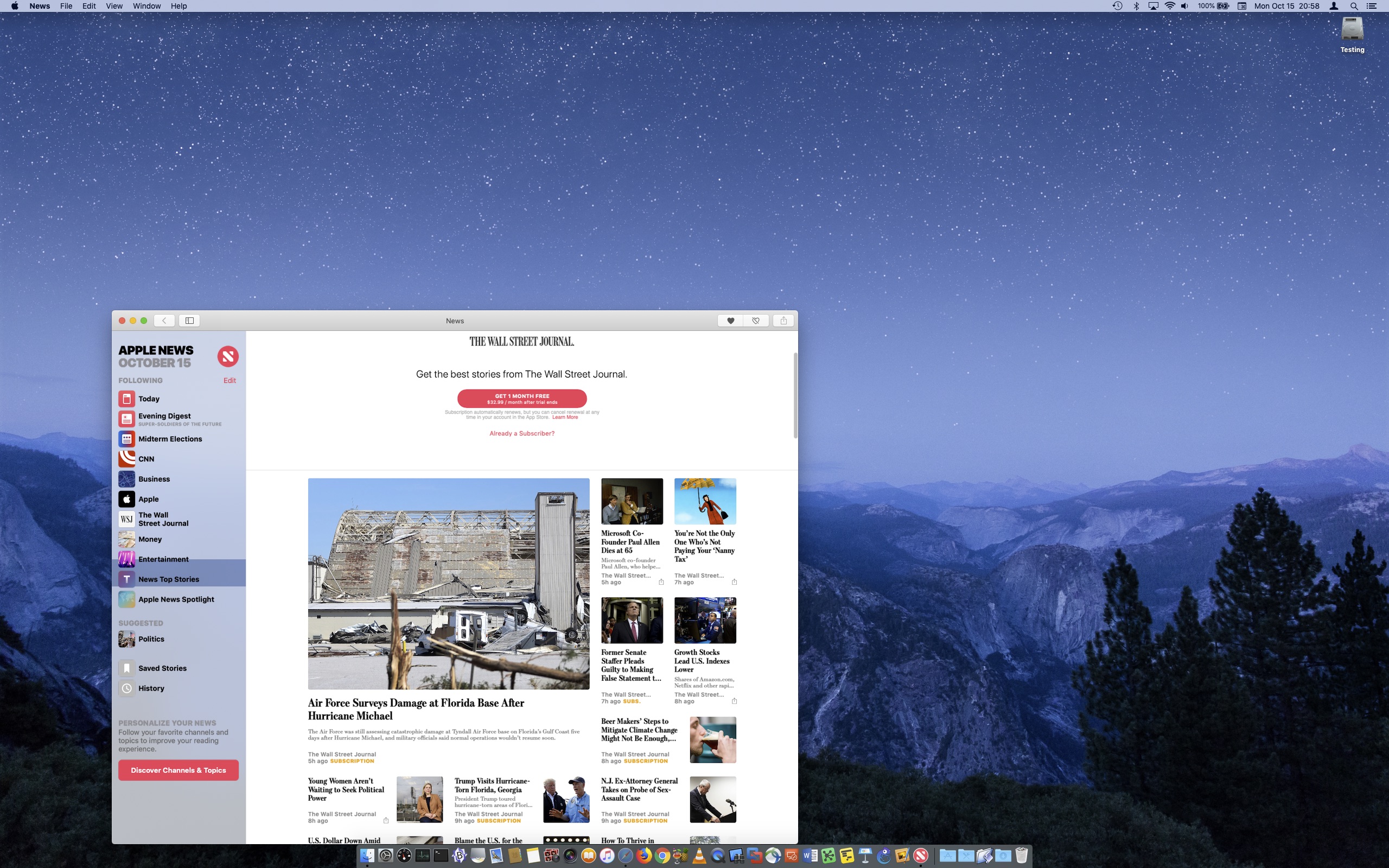Open History in the sidebar

(x=151, y=688)
